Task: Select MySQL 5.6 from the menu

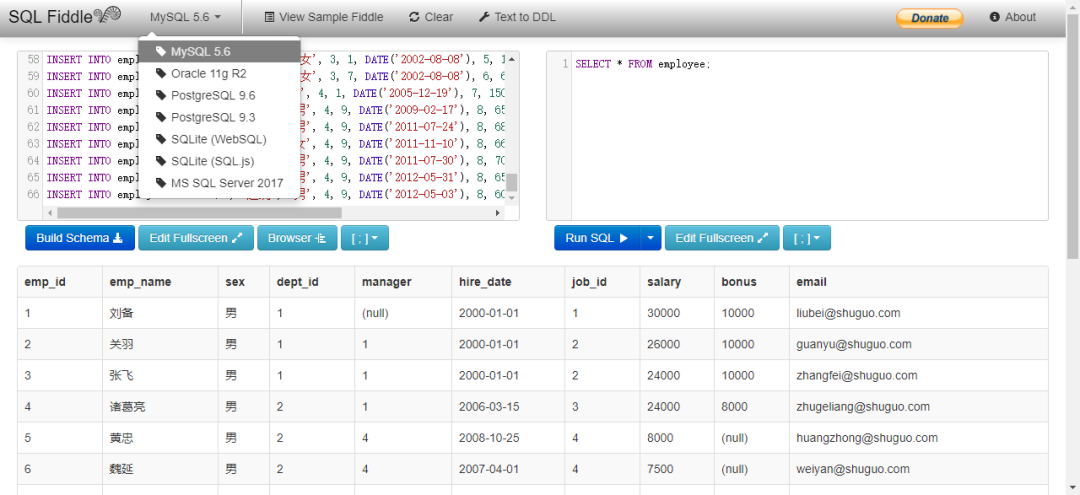Action: pos(219,52)
